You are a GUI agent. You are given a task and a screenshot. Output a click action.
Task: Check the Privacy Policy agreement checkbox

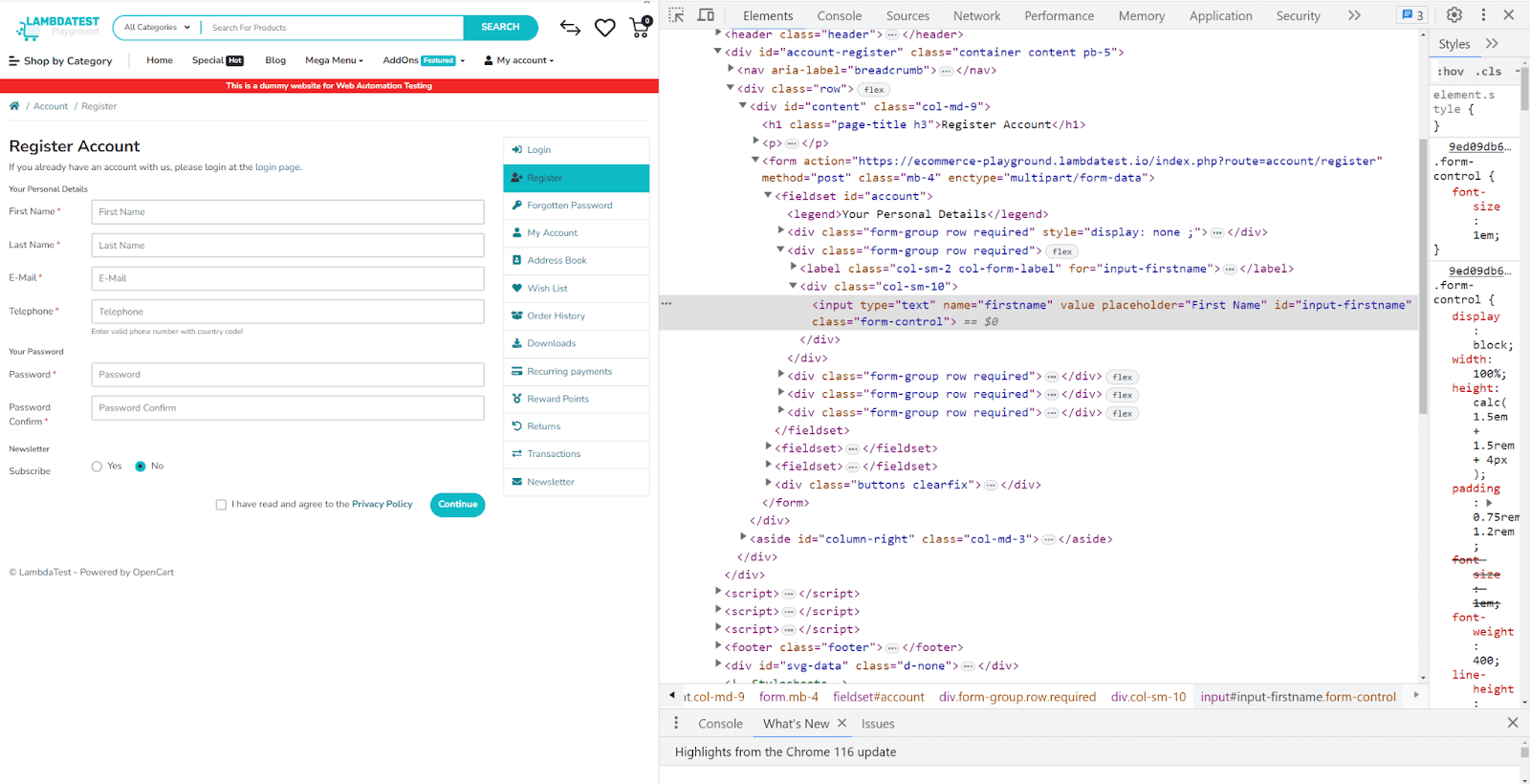coord(221,505)
